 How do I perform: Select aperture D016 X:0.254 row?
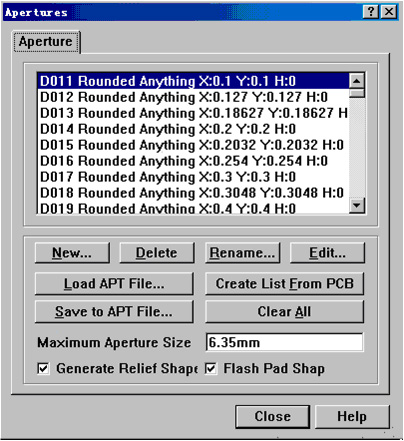point(193,161)
